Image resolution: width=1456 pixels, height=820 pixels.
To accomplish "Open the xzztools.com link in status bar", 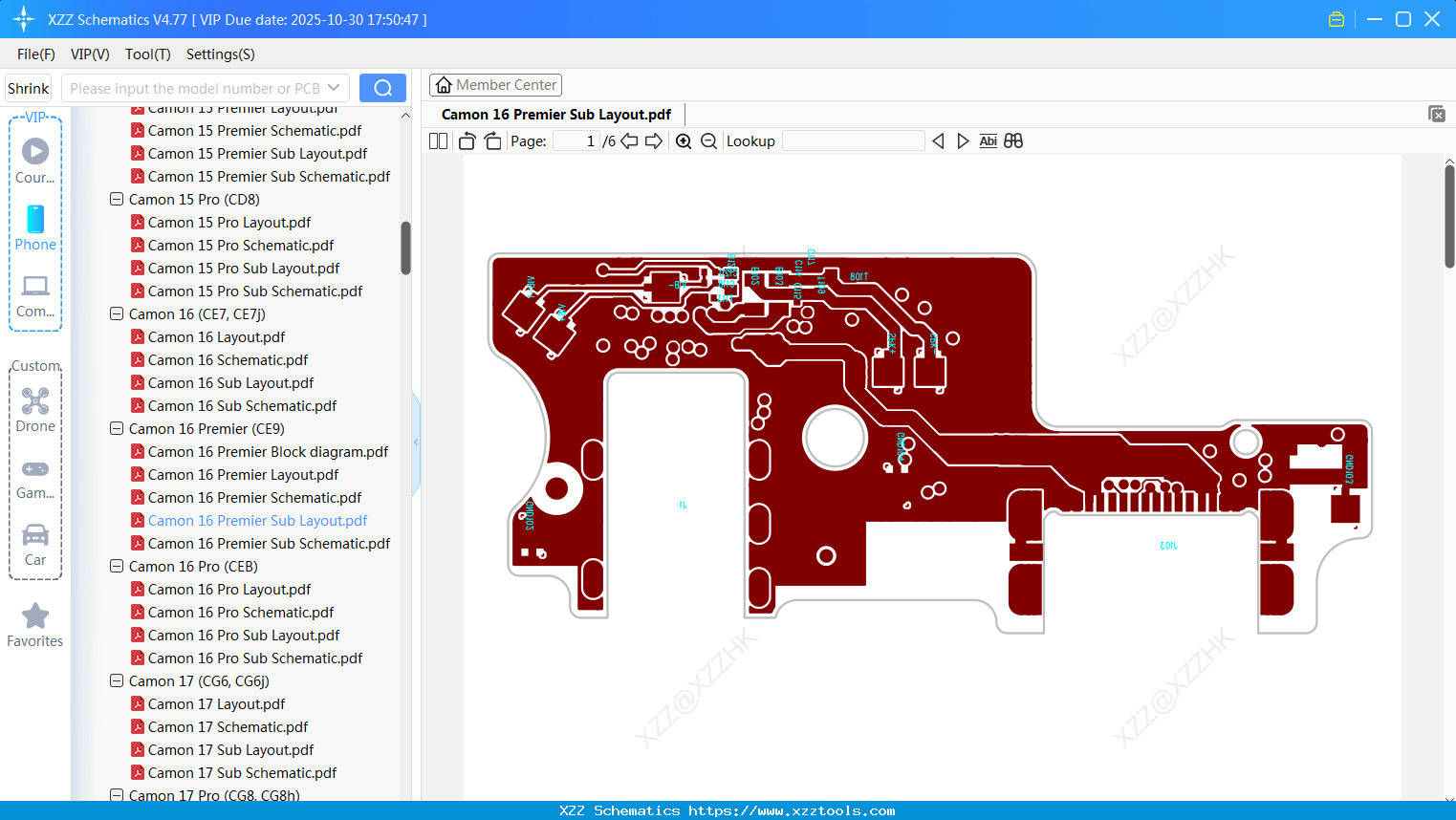I will [792, 810].
